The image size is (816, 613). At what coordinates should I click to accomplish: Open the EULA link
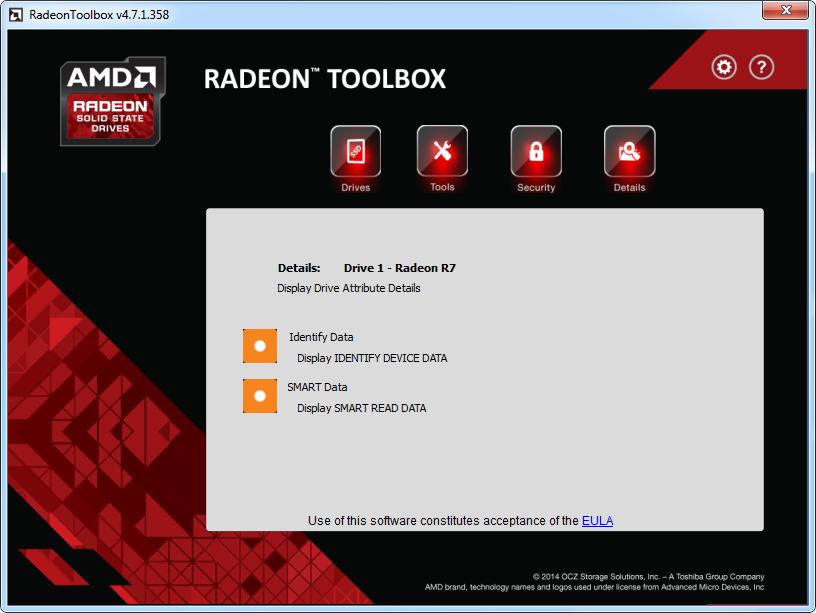597,521
